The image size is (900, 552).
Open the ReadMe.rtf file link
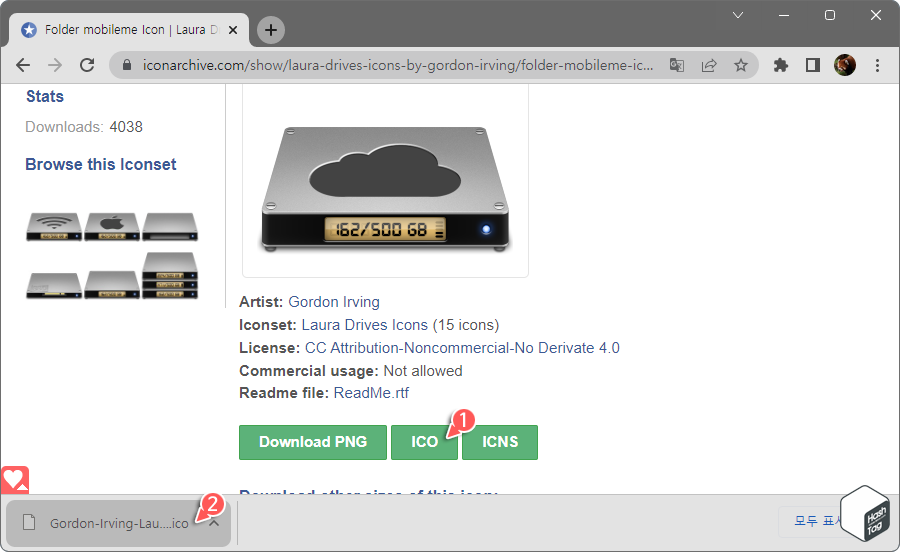tap(371, 393)
